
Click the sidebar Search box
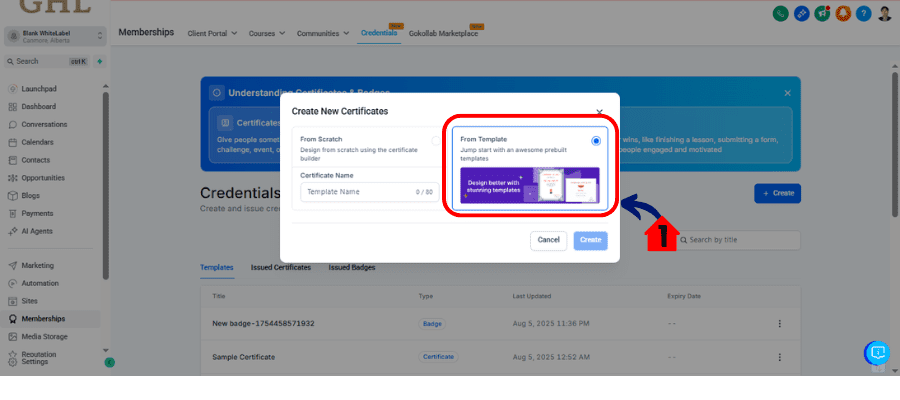[47, 61]
